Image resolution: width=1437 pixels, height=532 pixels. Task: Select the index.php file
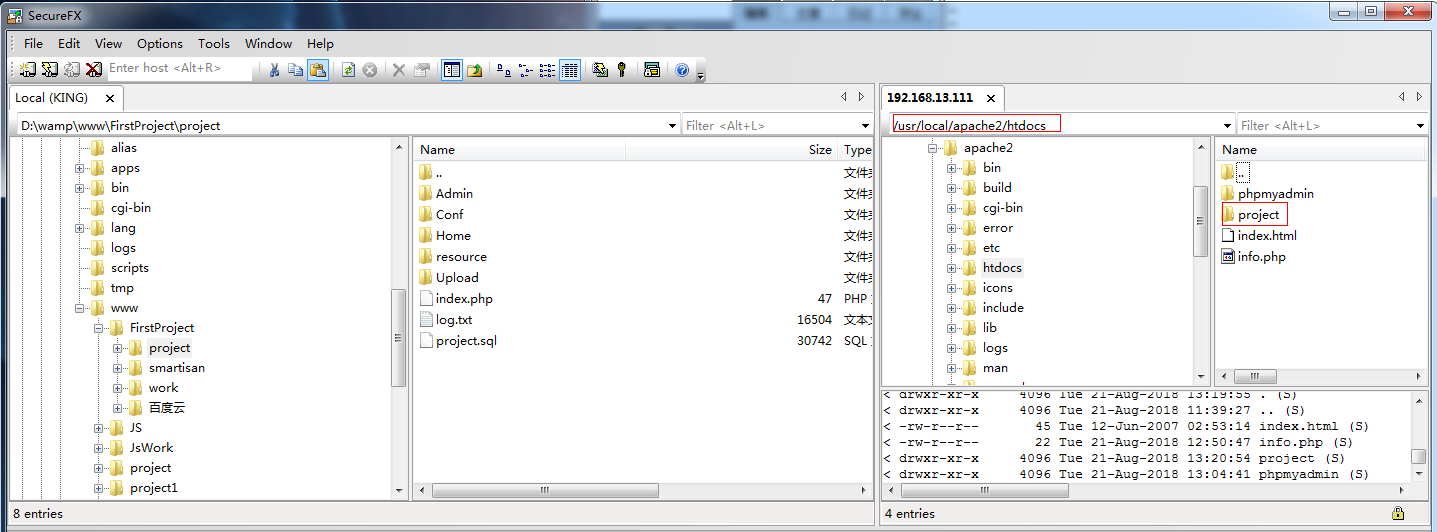coord(456,298)
